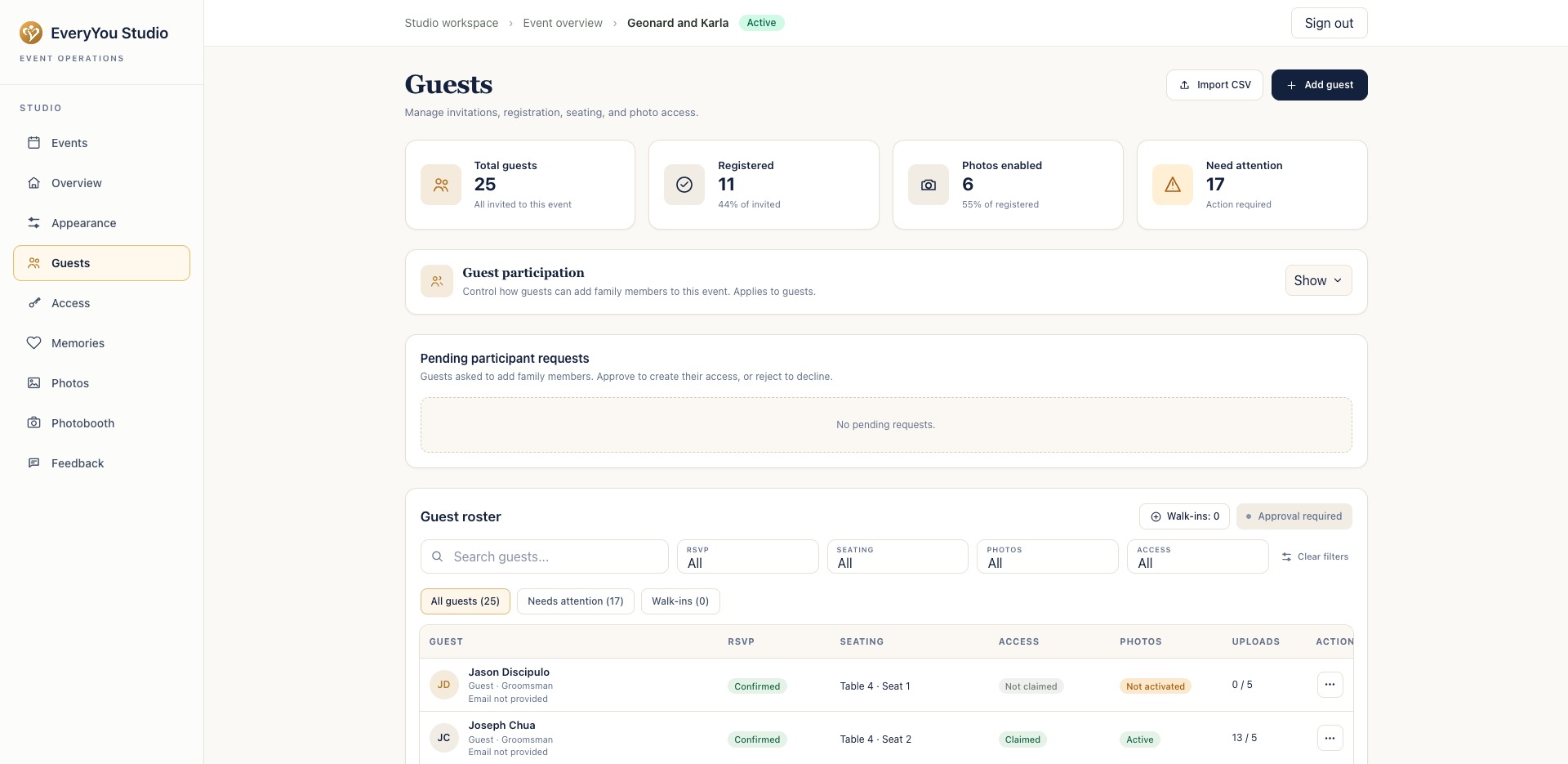Click the Guest participation icon
The image size is (1568, 764).
437,281
